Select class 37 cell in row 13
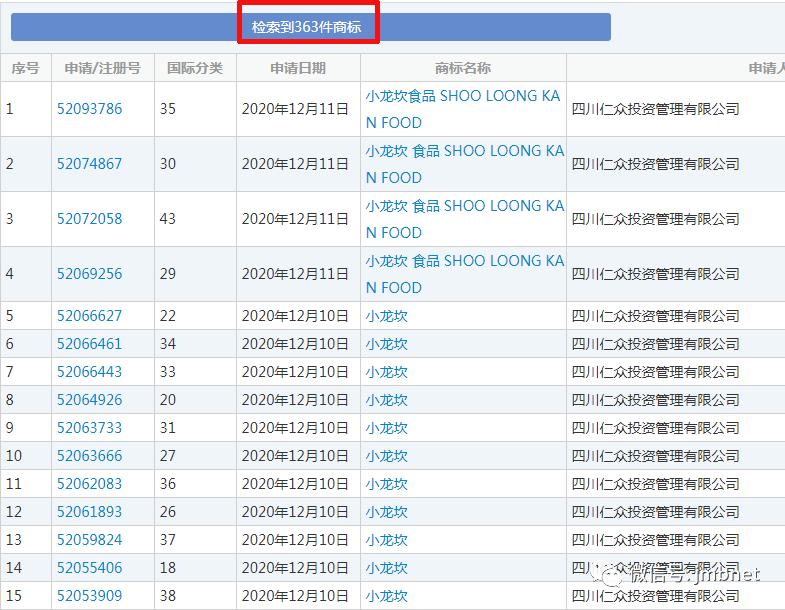This screenshot has height=610, width=785. (x=195, y=540)
